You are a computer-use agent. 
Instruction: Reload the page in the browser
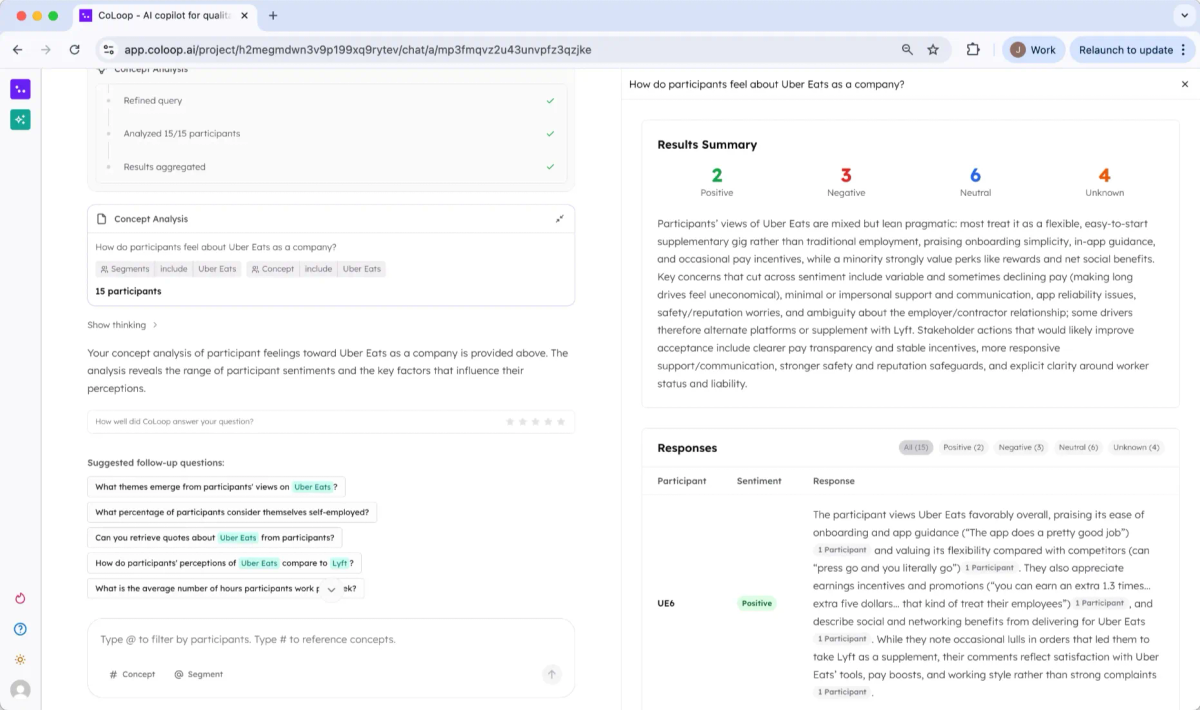74,49
